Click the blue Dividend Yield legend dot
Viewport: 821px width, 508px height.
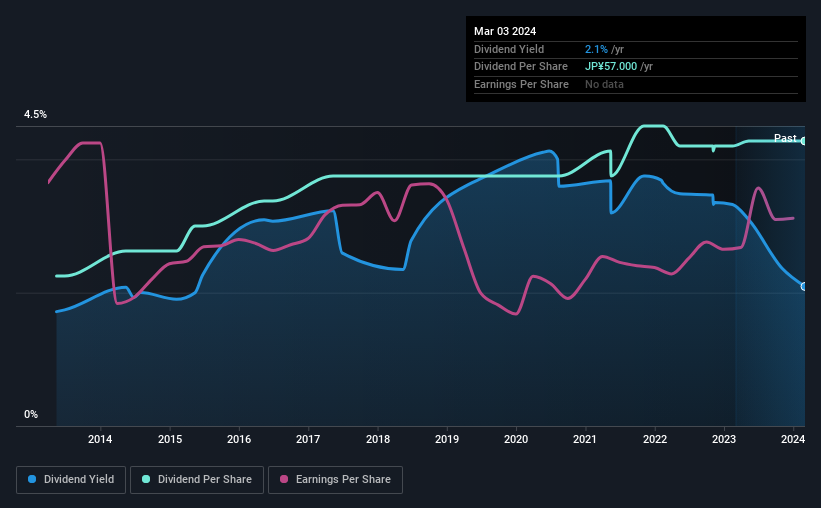click(32, 479)
